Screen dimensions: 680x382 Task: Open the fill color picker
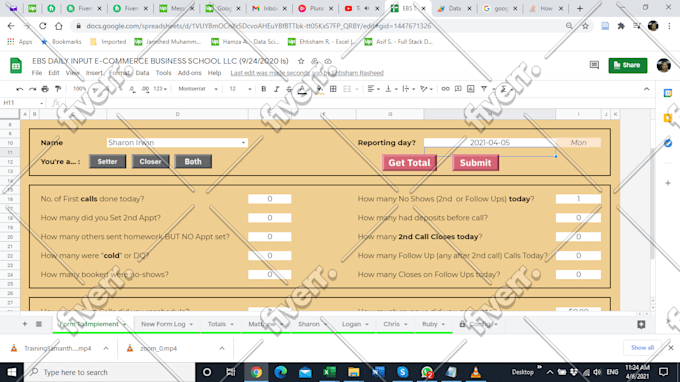click(x=320, y=89)
